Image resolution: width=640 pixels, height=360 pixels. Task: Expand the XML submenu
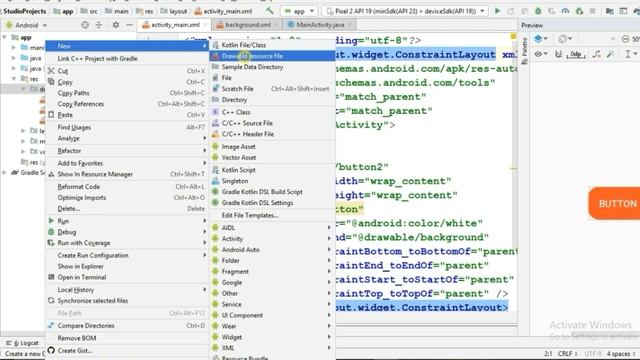[272, 348]
